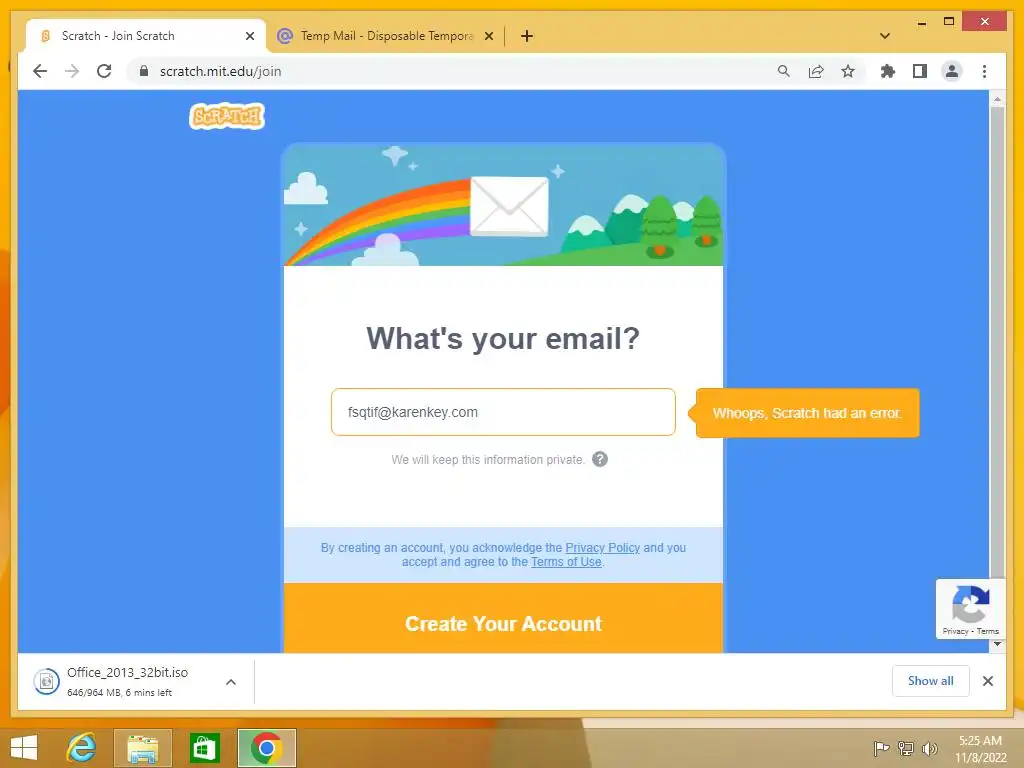Click the reCAPTCHA badge
The height and width of the screenshot is (768, 1024).
(x=970, y=609)
